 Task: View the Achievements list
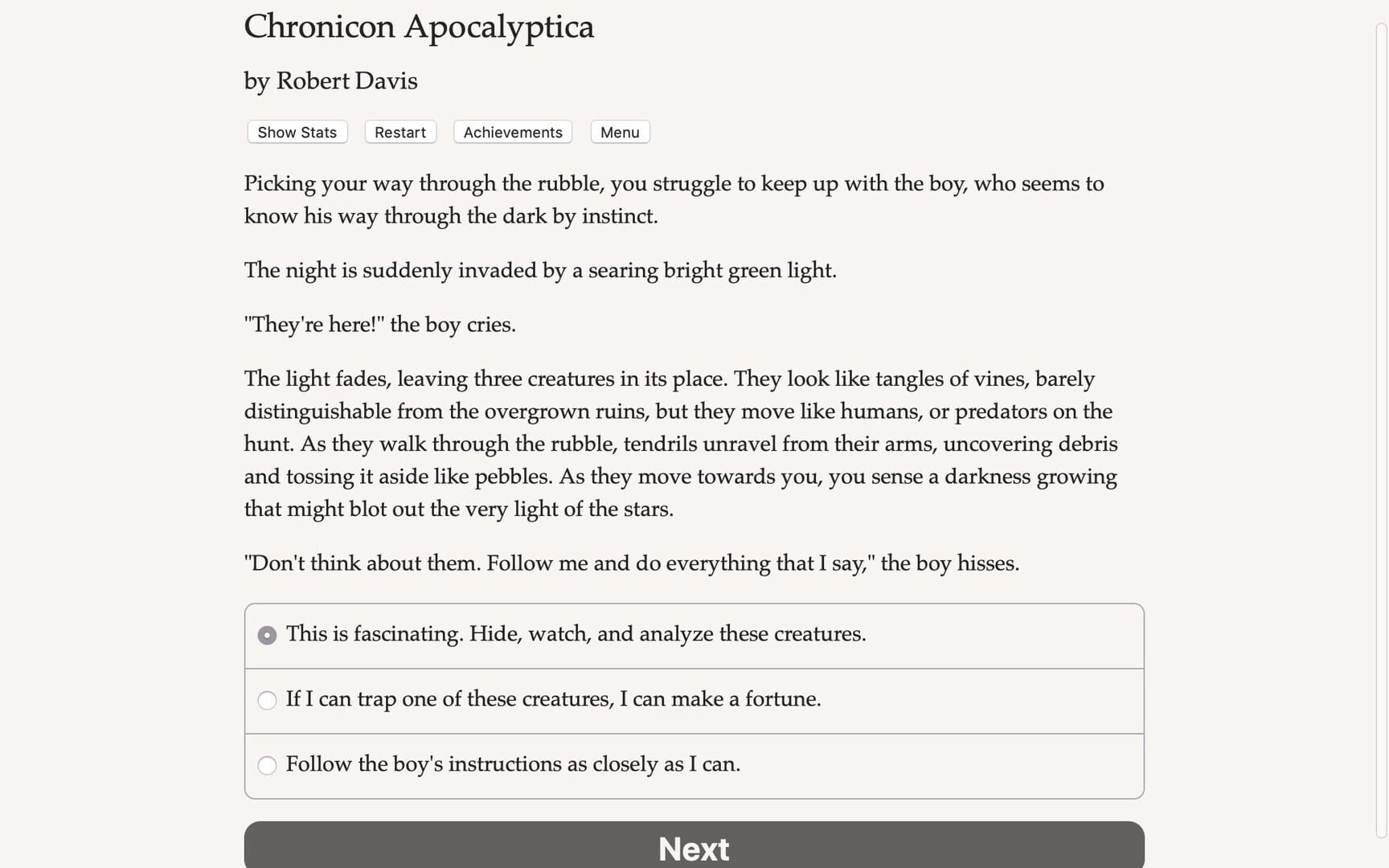coord(513,133)
